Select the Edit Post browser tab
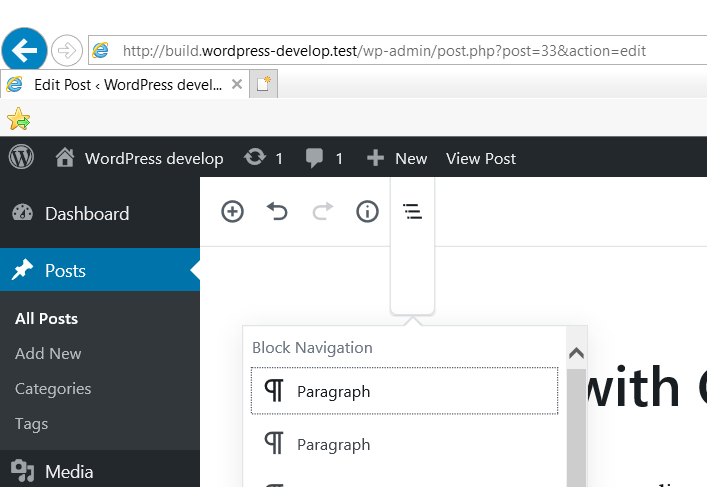707x487 pixels. tap(124, 84)
